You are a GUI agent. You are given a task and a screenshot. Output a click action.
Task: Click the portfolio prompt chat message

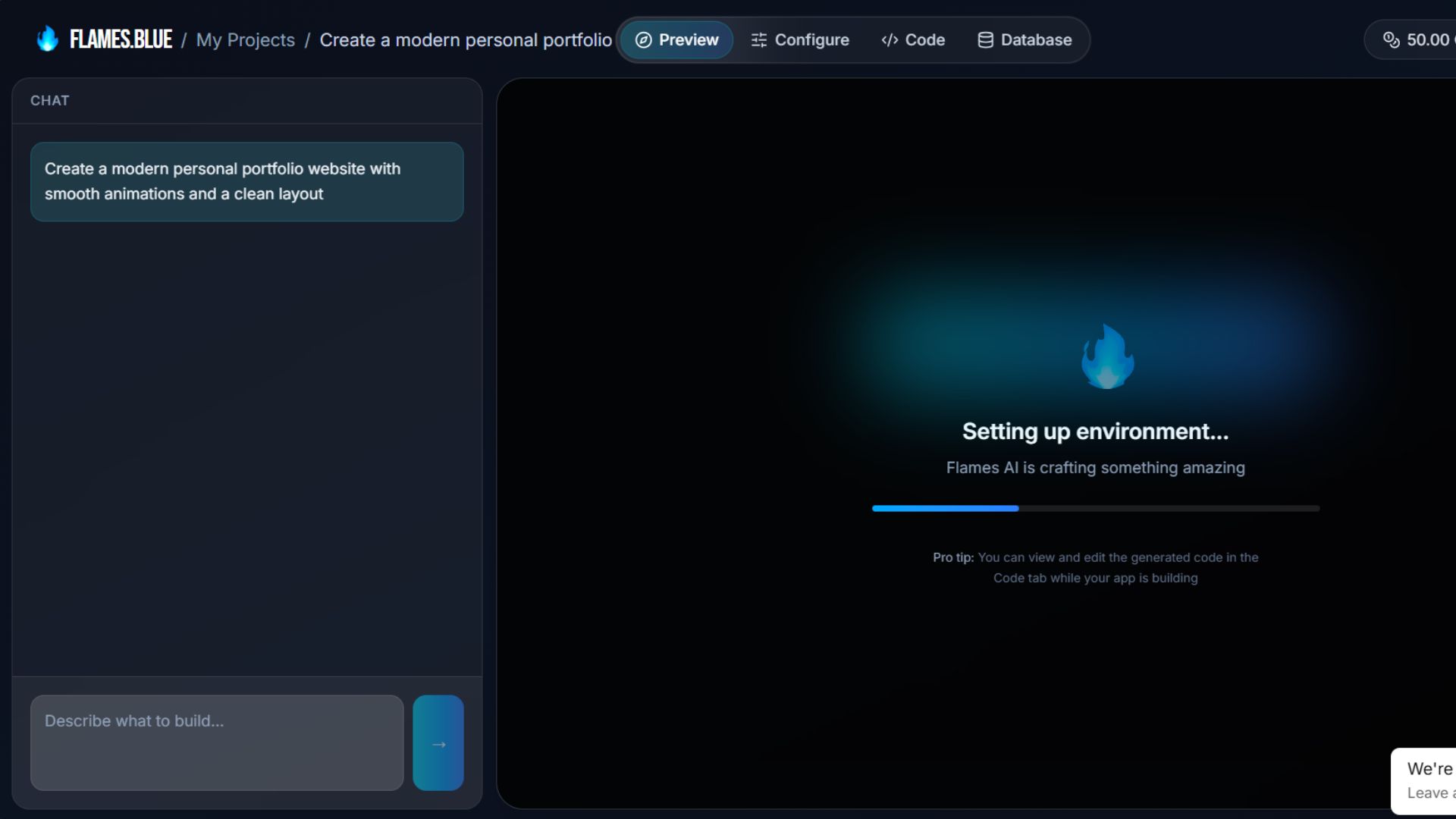click(x=246, y=182)
